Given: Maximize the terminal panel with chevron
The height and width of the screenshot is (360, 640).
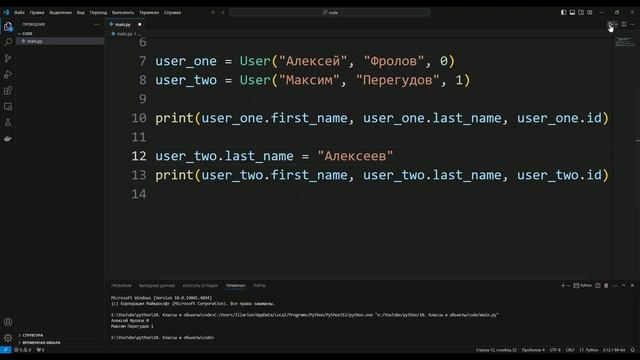Looking at the screenshot, I should (x=624, y=286).
